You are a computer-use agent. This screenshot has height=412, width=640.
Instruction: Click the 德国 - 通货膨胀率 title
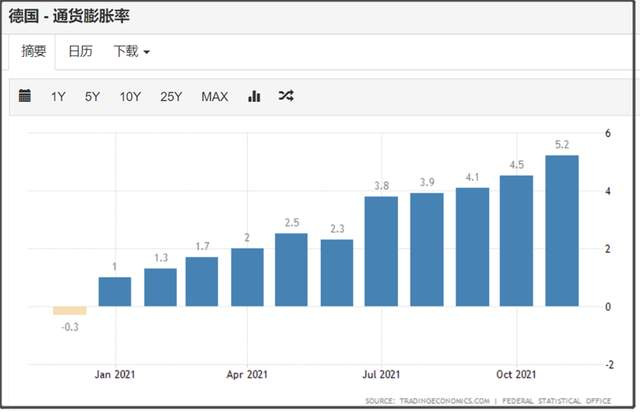(x=69, y=16)
